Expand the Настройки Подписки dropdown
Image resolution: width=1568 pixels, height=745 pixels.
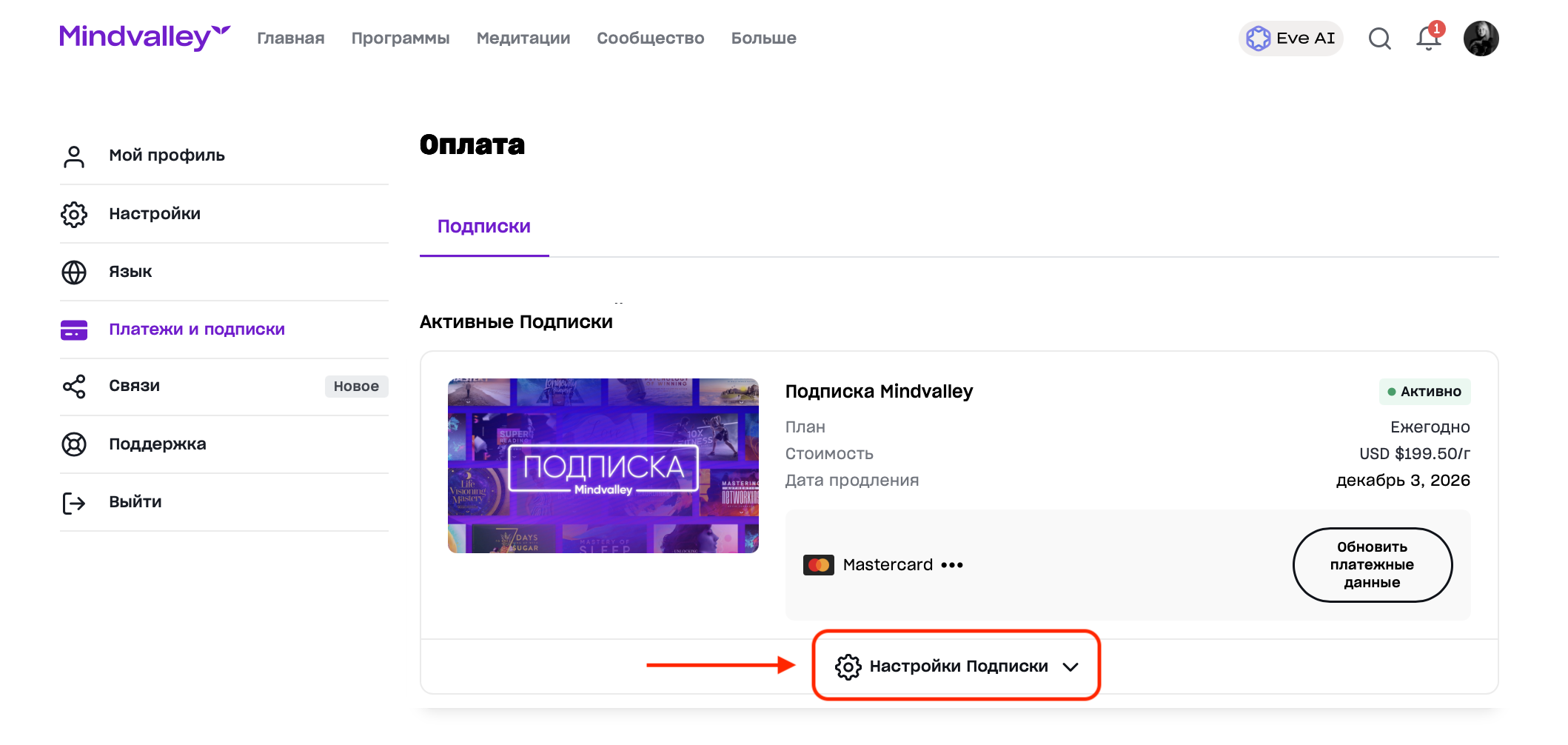pos(956,666)
